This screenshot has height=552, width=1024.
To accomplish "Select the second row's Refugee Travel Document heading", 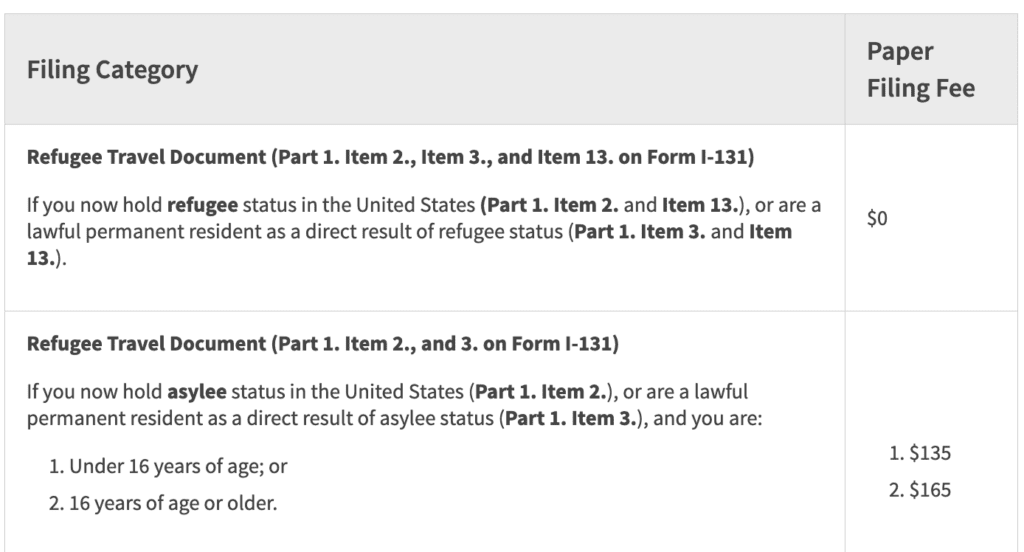I will click(x=323, y=345).
